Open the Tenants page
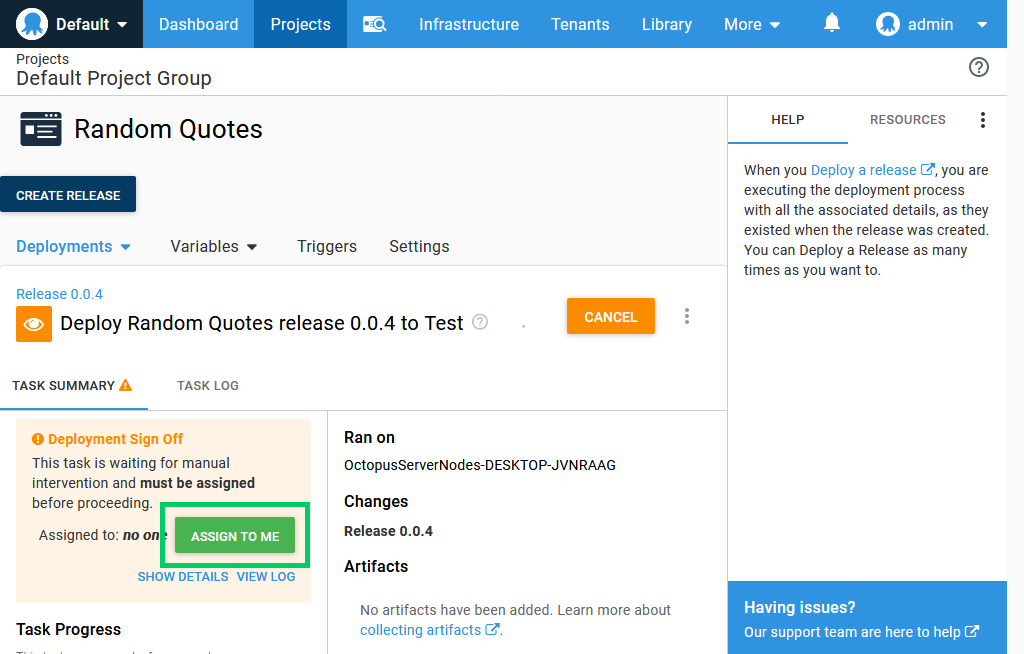Viewport: 1024px width, 654px height. tap(580, 24)
